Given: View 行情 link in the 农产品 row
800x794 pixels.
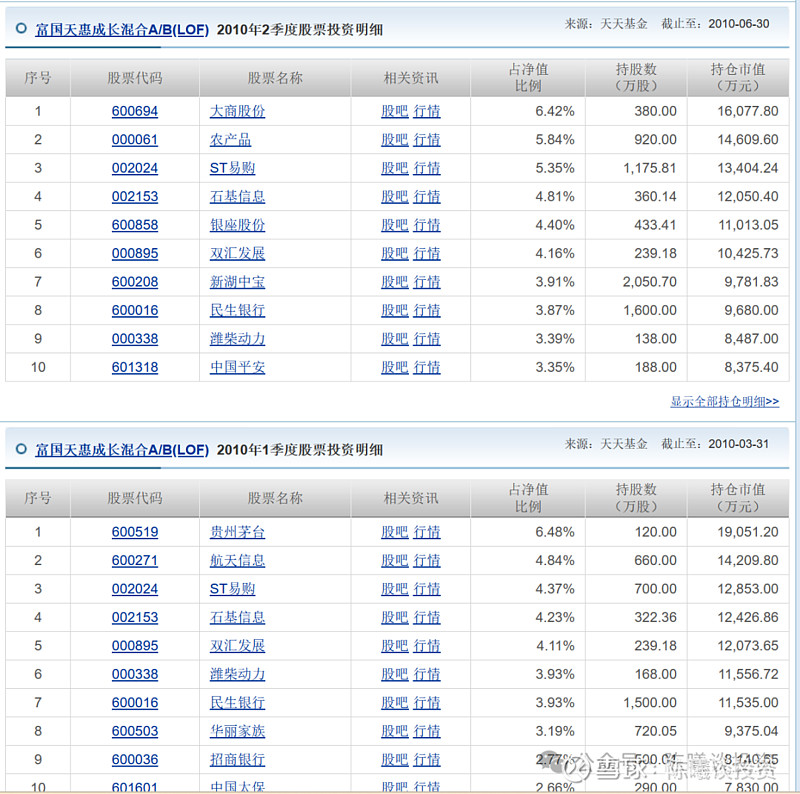Looking at the screenshot, I should click(x=427, y=140).
